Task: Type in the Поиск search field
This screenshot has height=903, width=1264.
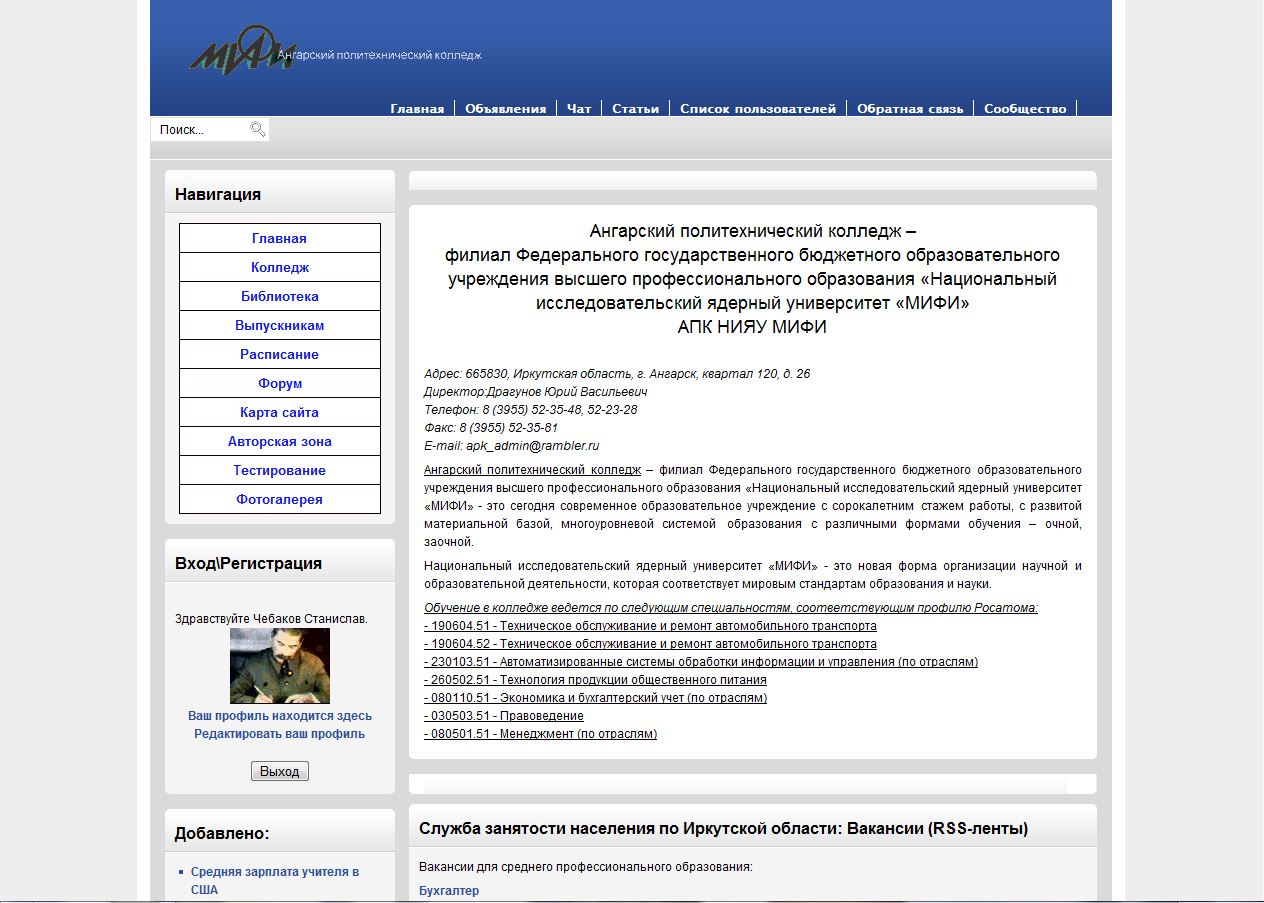Action: click(x=200, y=130)
